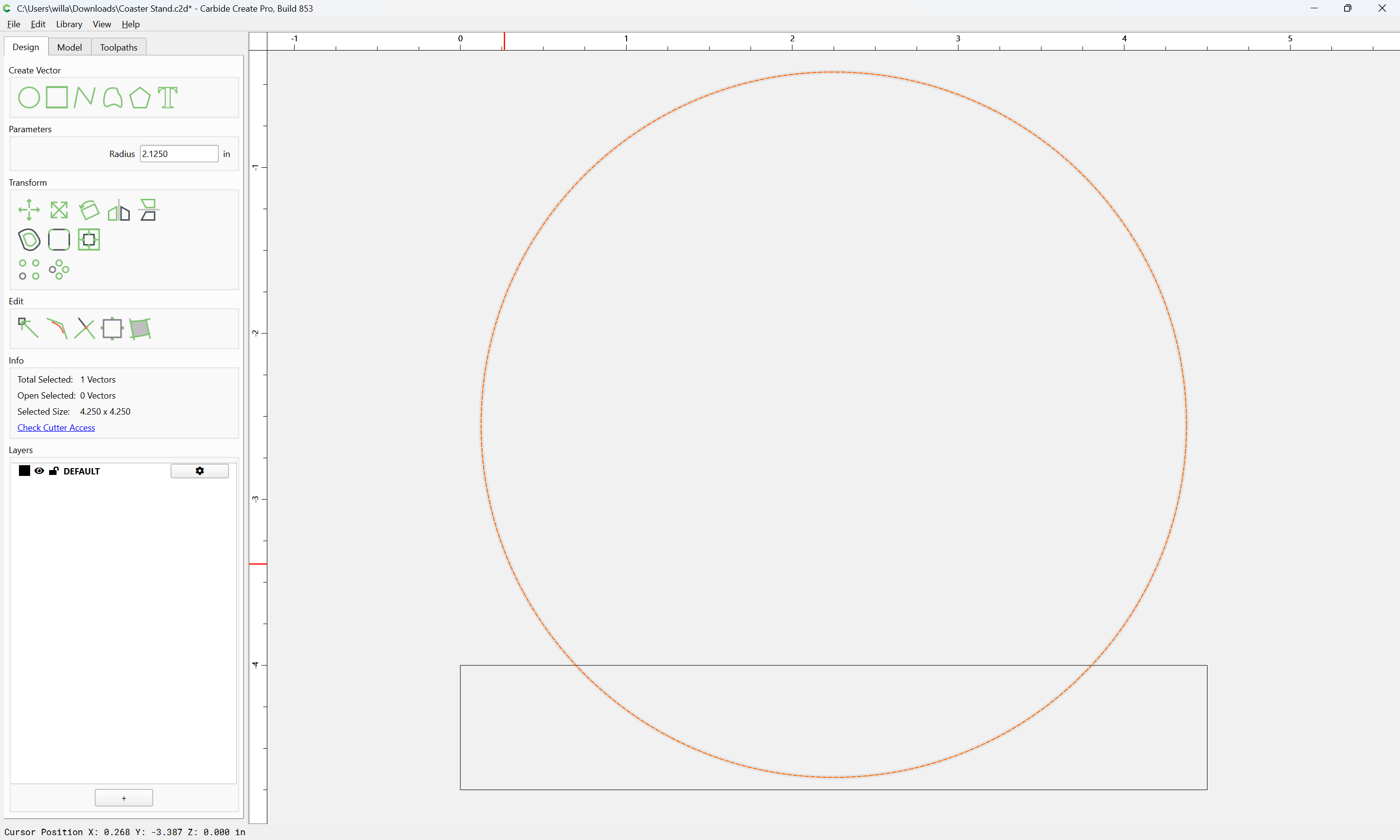1400x840 pixels.
Task: Click the Boolean union square icon
Action: point(112,328)
